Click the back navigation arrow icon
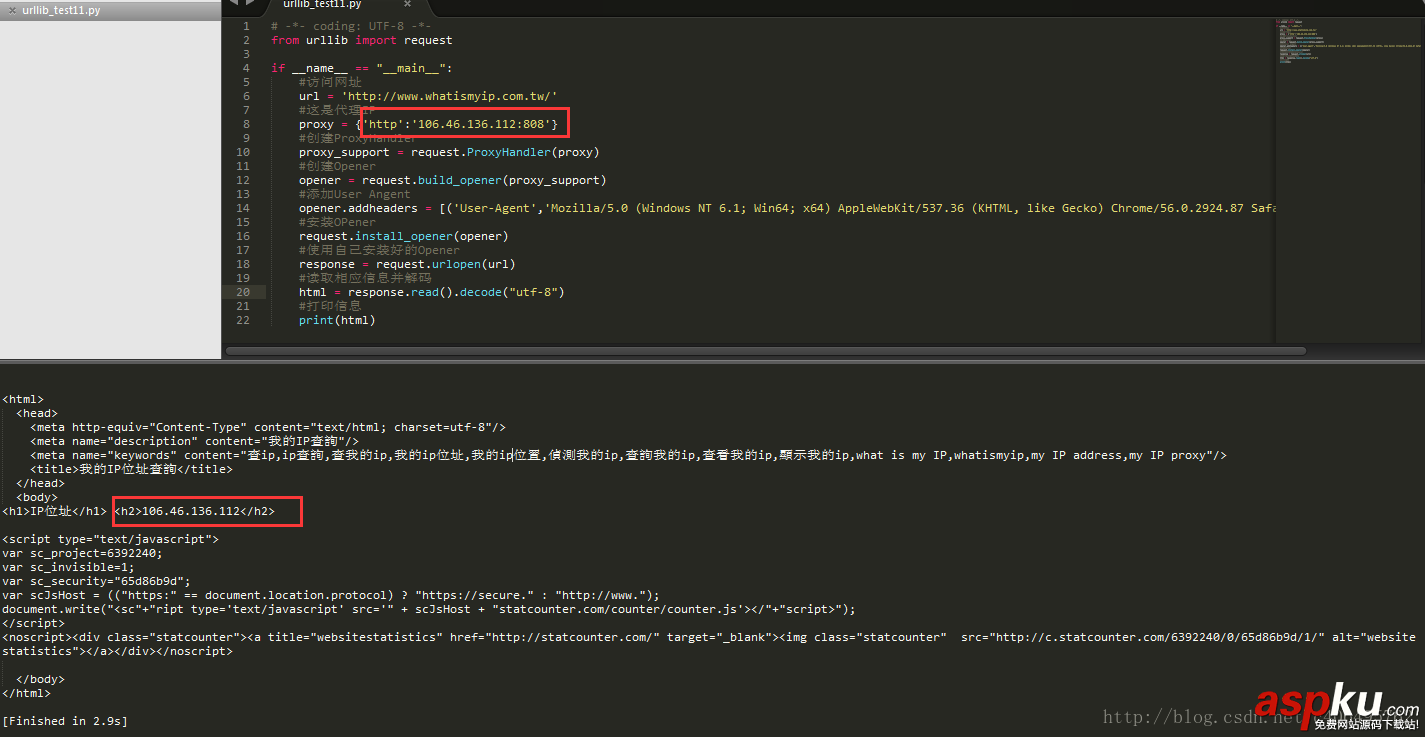The height and width of the screenshot is (737, 1425). point(232,4)
